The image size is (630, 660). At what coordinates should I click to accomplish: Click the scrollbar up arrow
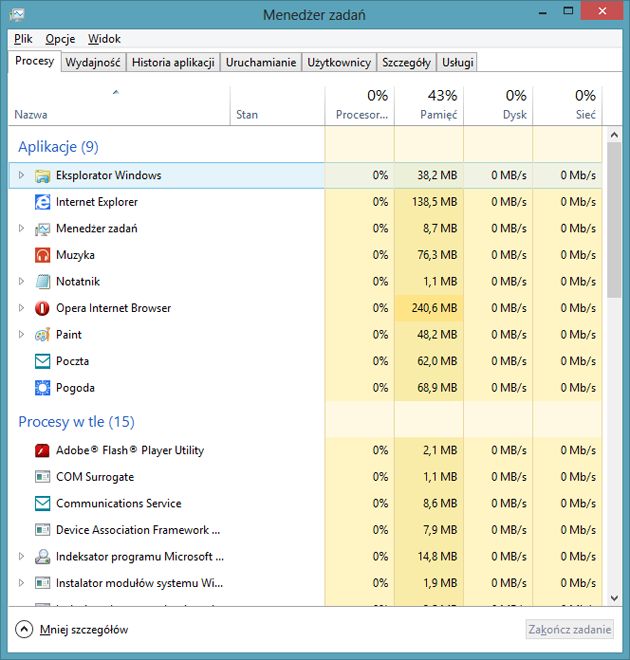click(614, 135)
